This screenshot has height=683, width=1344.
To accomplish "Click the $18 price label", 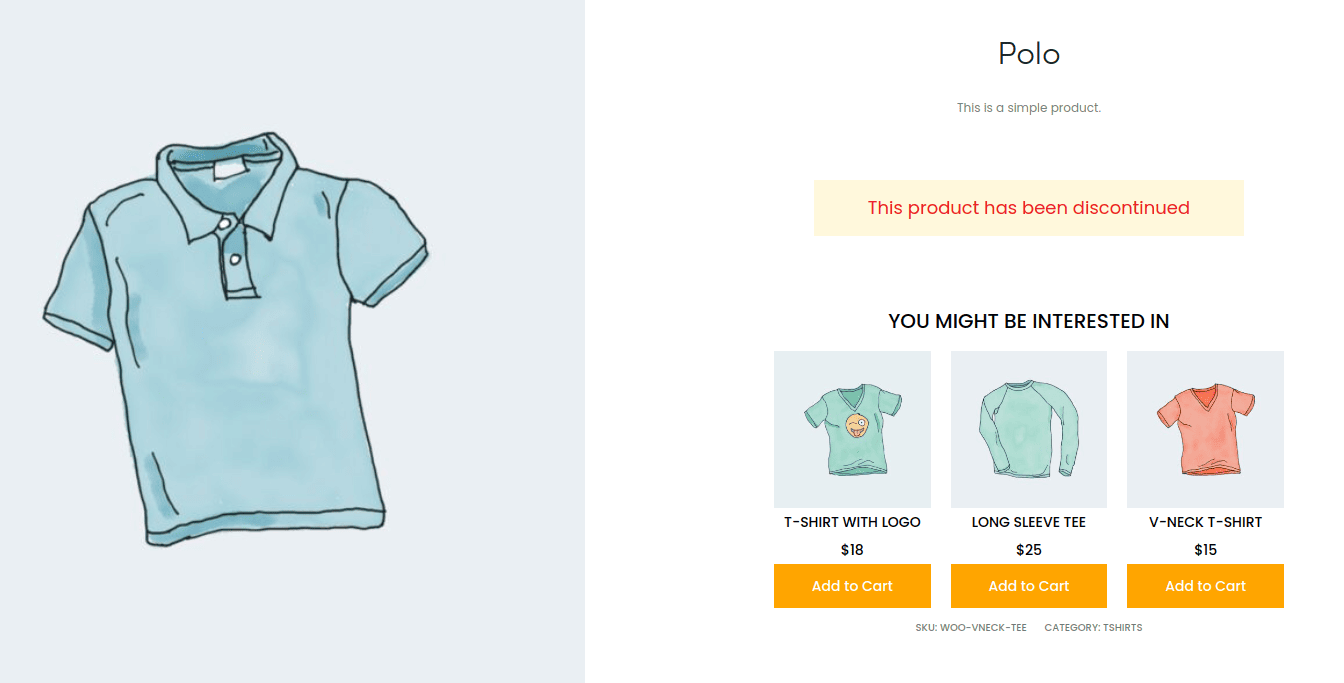I will click(852, 550).
